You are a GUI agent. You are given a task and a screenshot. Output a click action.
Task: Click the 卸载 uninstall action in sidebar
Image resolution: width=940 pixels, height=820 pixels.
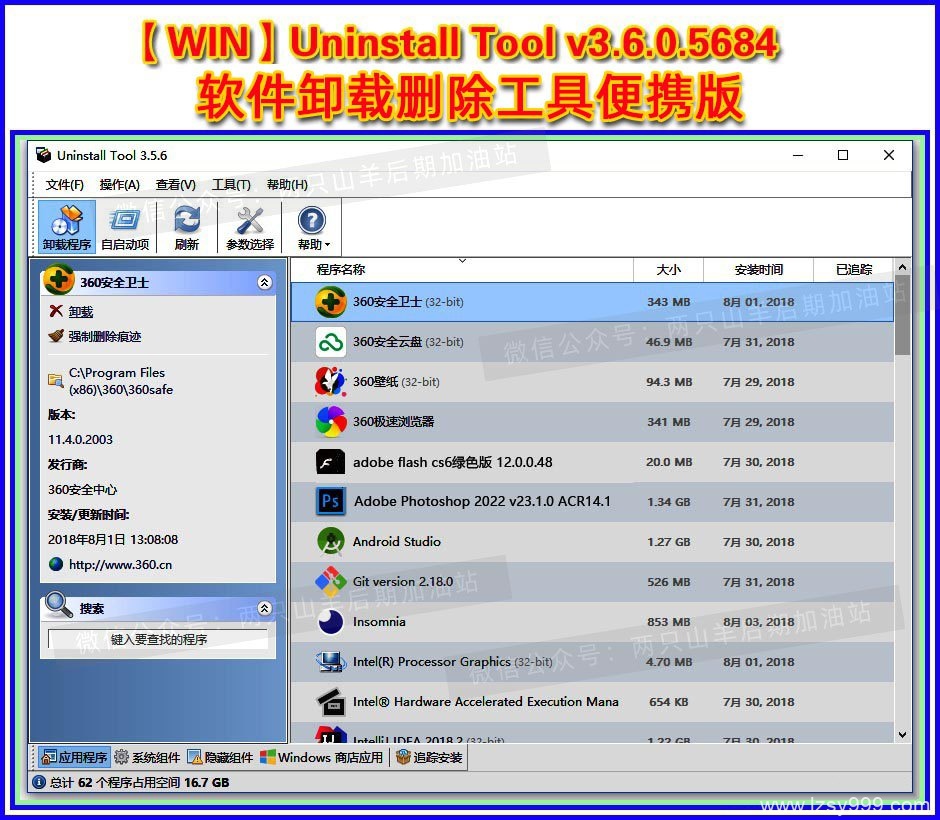(x=80, y=312)
